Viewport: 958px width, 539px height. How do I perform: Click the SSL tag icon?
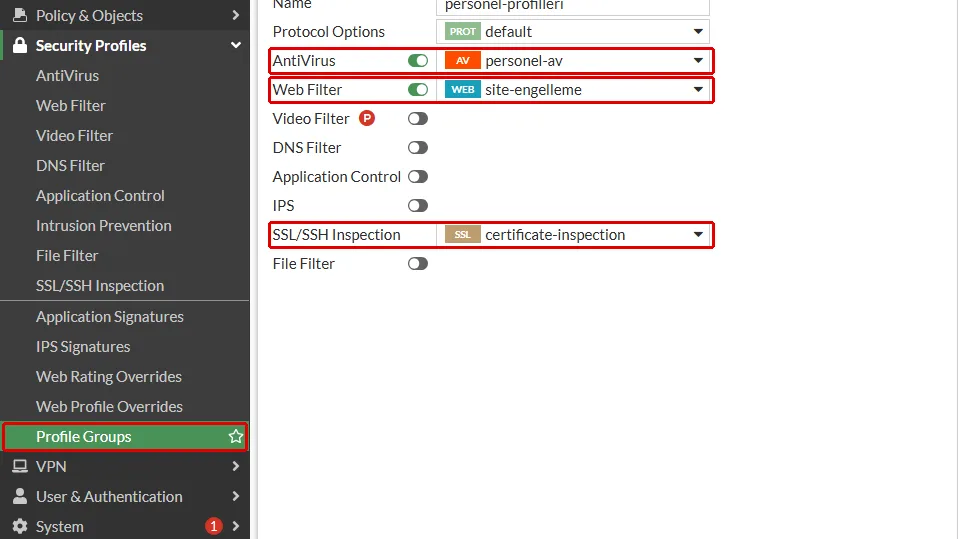pos(463,235)
